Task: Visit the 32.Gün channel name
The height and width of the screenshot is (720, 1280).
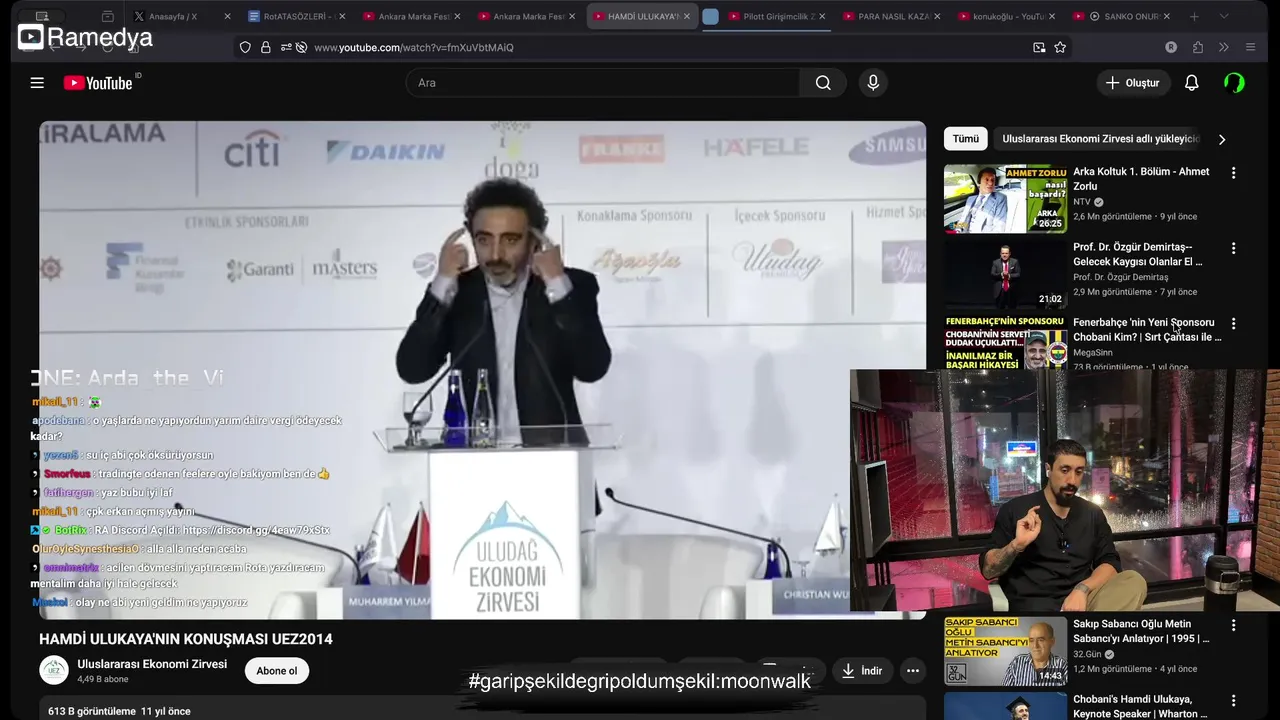Action: coord(1087,654)
